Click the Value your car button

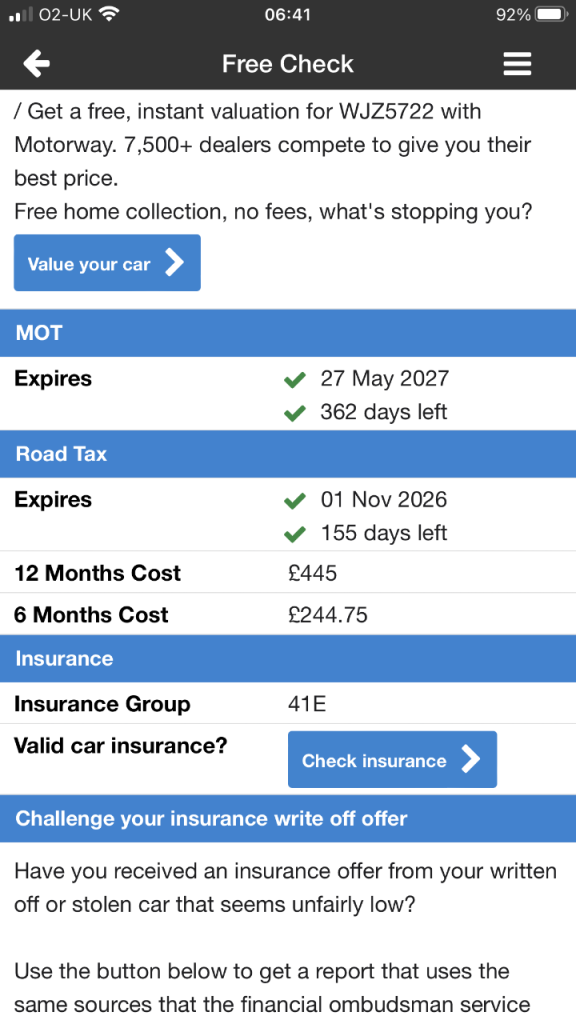pyautogui.click(x=107, y=263)
